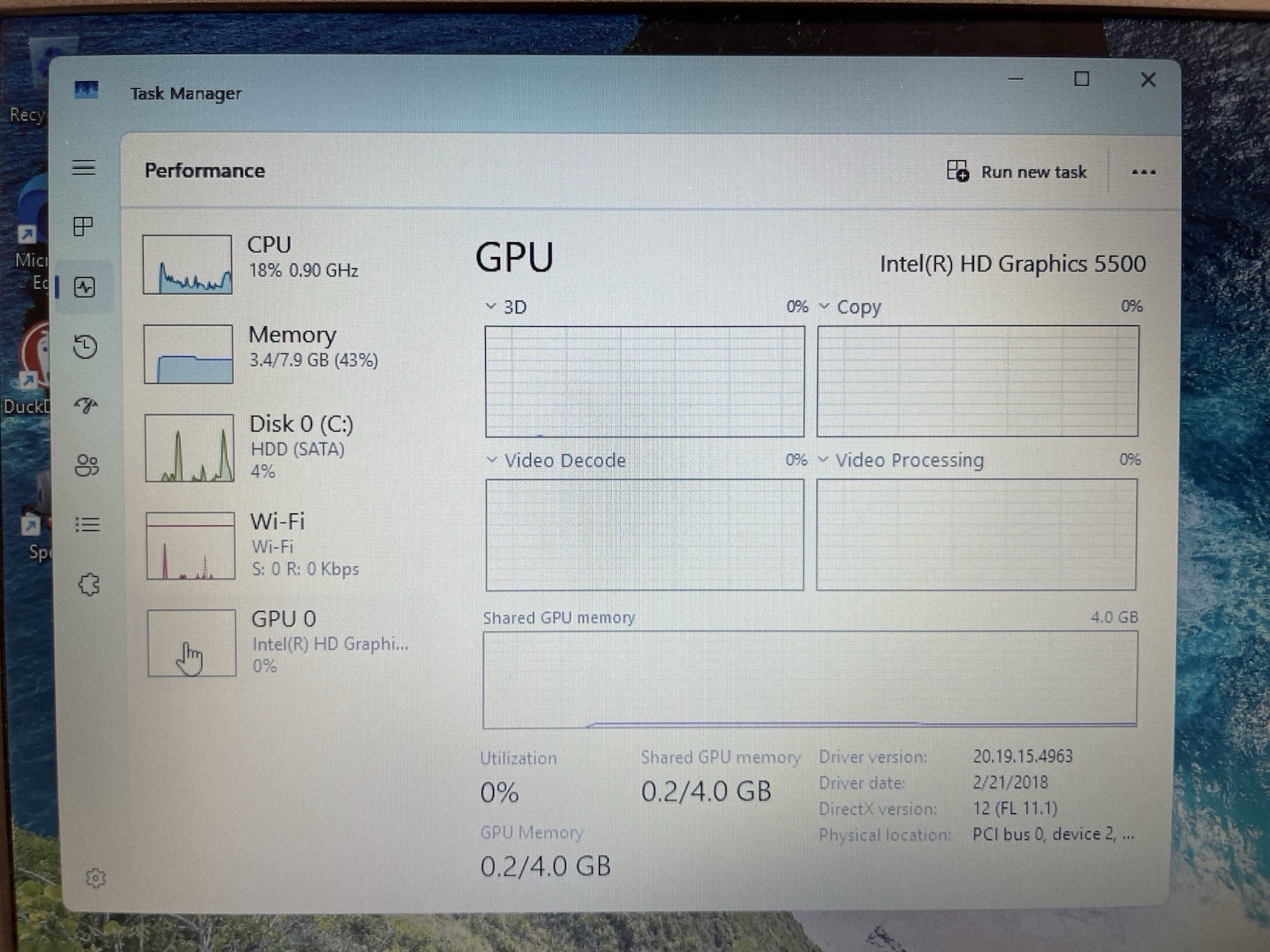Open the Copy engine dropdown chevron
The height and width of the screenshot is (952, 1270).
824,306
